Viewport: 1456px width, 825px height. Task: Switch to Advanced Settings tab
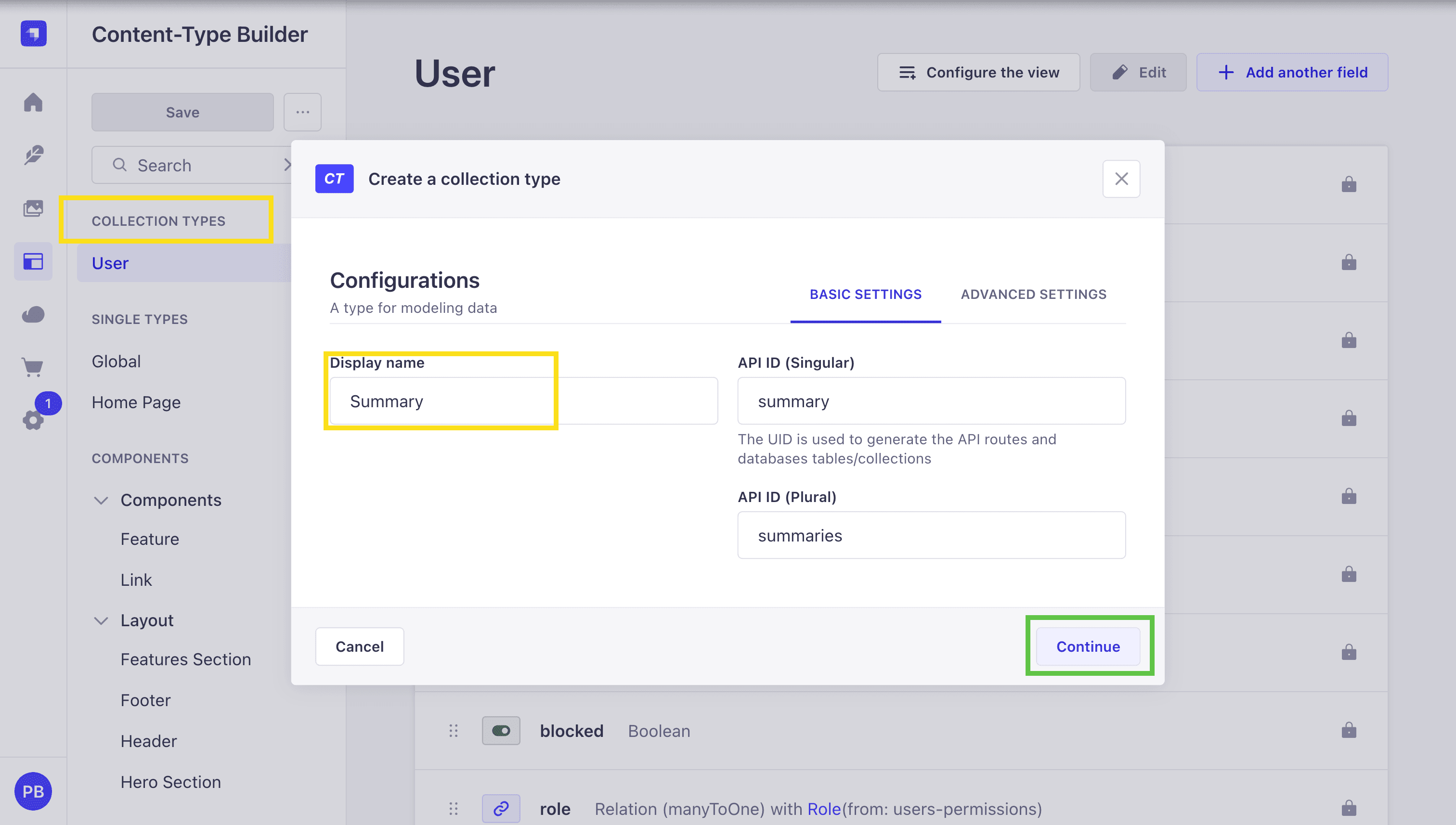[x=1034, y=294]
